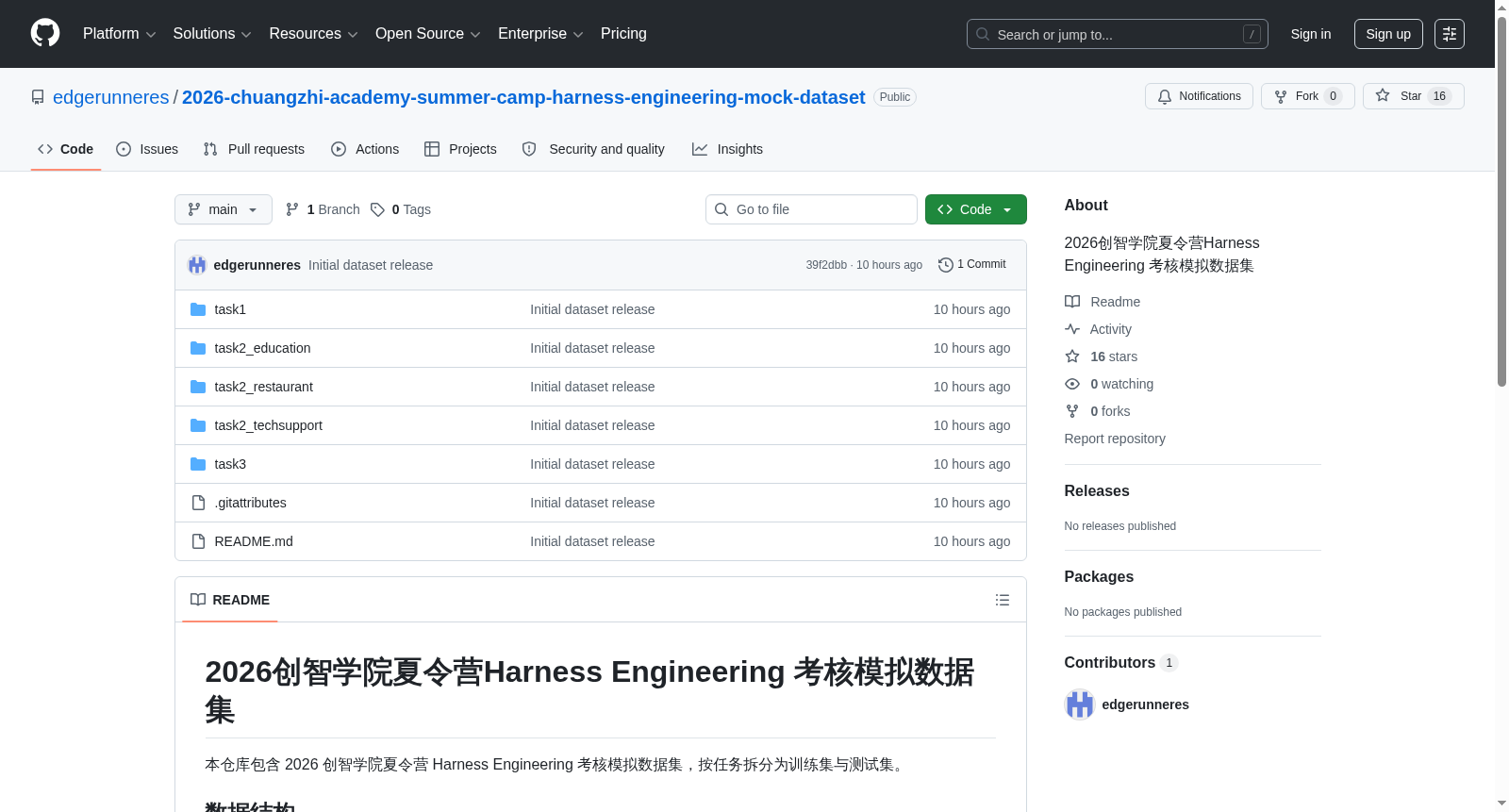
Task: Select the Readme book icon in About
Action: point(1072,302)
